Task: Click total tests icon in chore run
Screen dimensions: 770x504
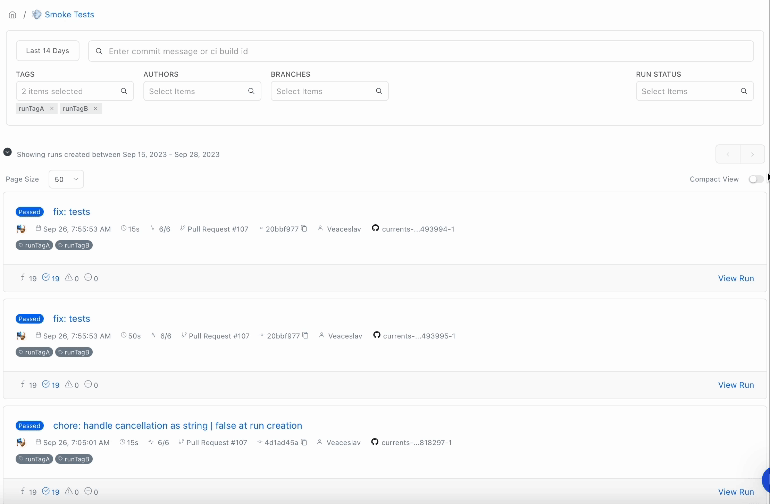Action: [23, 491]
